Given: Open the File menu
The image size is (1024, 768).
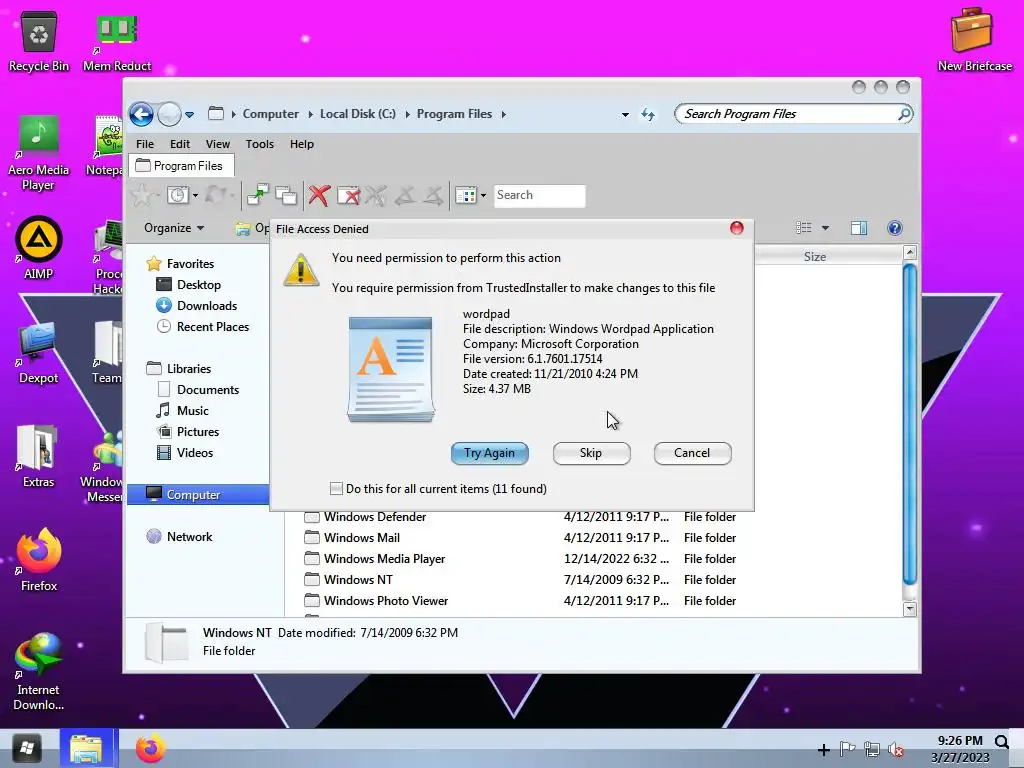Looking at the screenshot, I should 145,144.
